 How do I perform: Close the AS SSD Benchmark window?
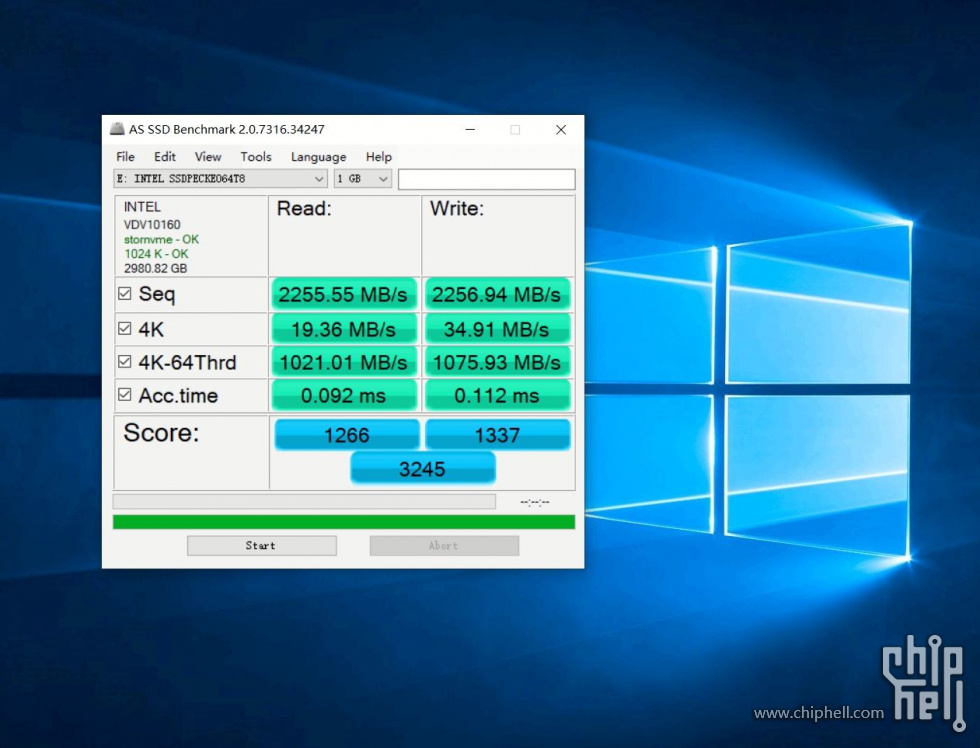(561, 129)
